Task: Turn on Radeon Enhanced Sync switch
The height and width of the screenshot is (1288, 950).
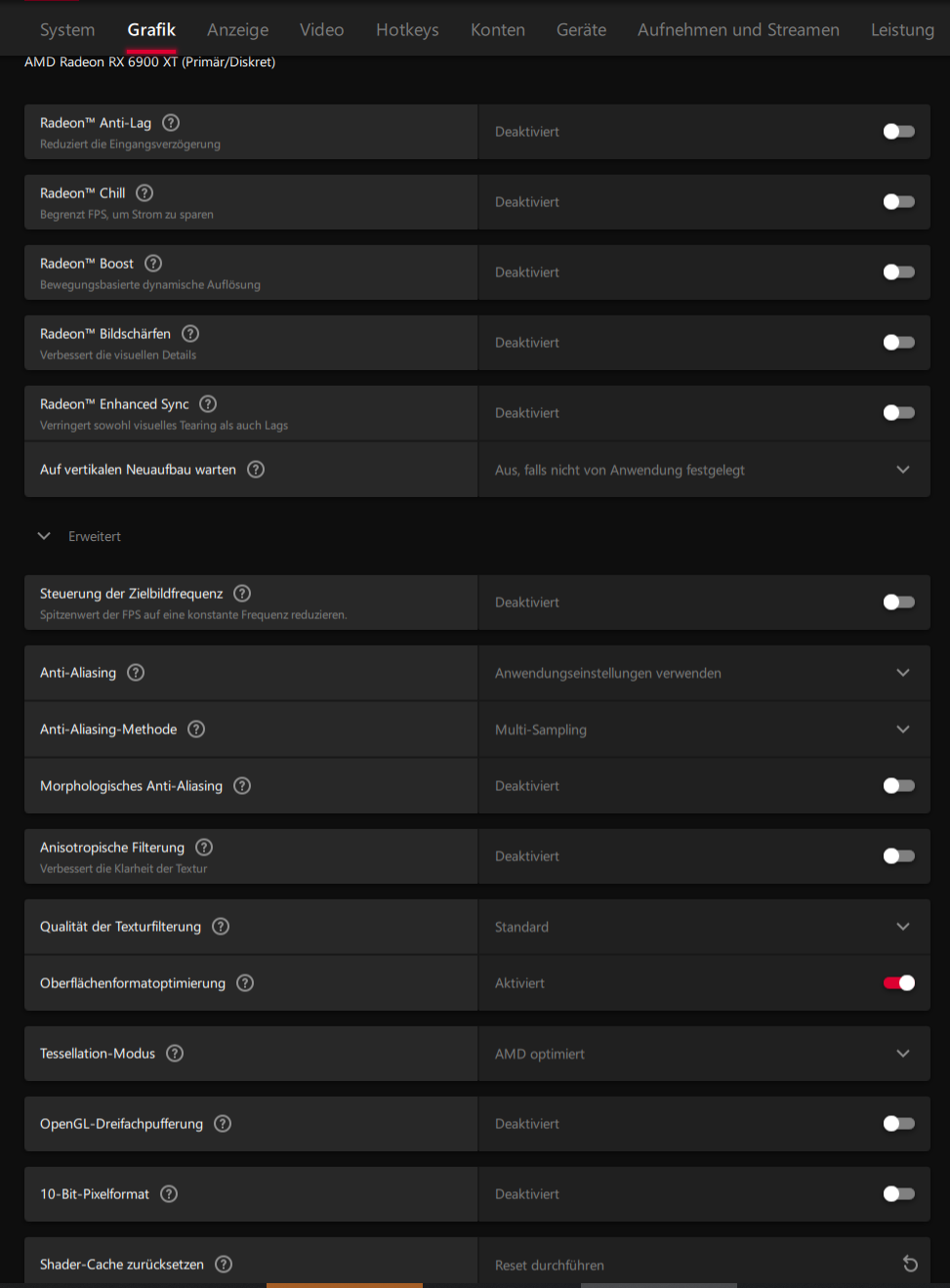Action: point(898,413)
